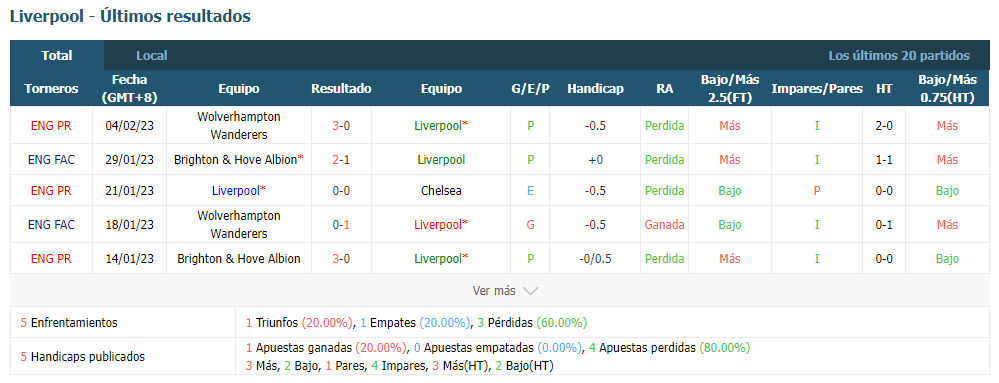Viewport: 999px width, 383px height.
Task: Click the blue Liverpool* team link
Action: tap(239, 191)
